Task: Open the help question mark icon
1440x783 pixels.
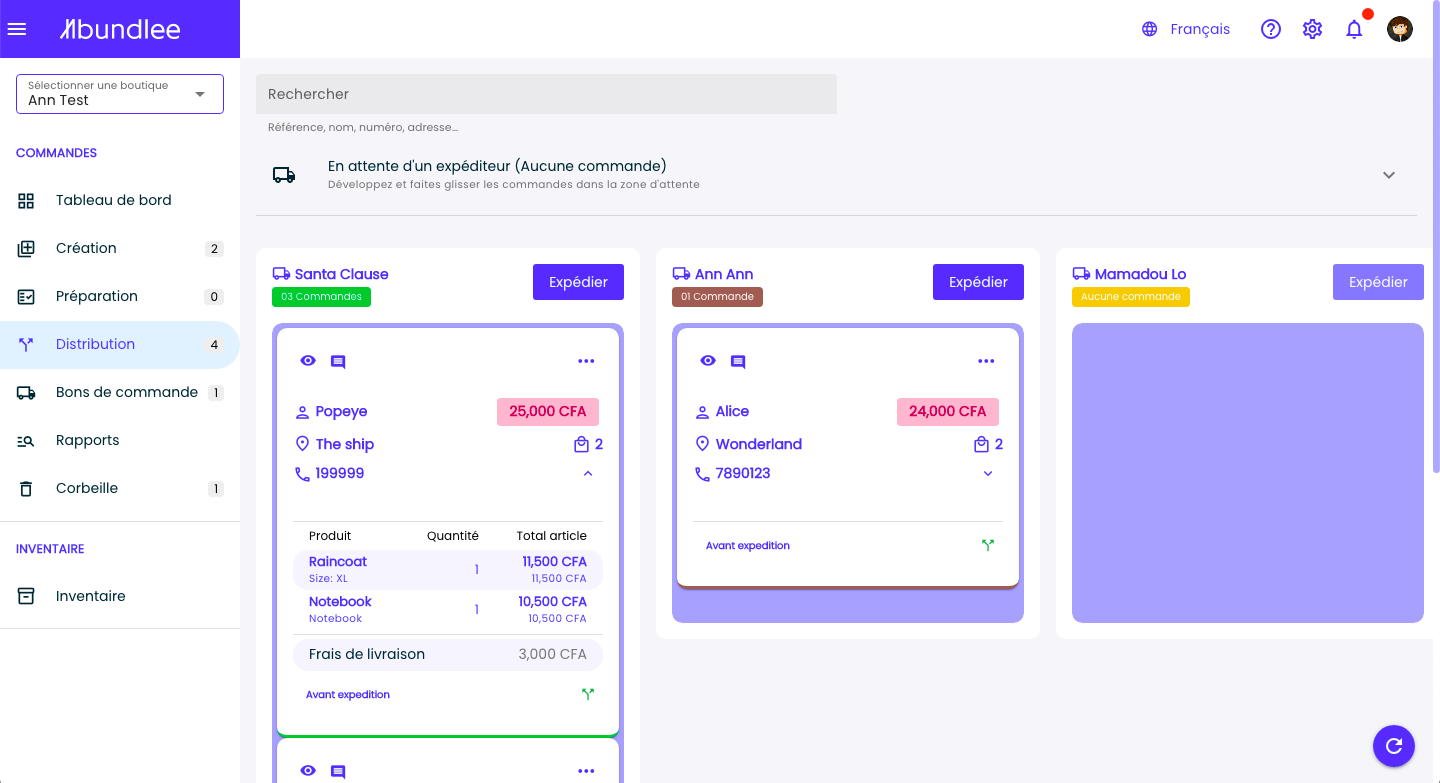Action: (1271, 29)
